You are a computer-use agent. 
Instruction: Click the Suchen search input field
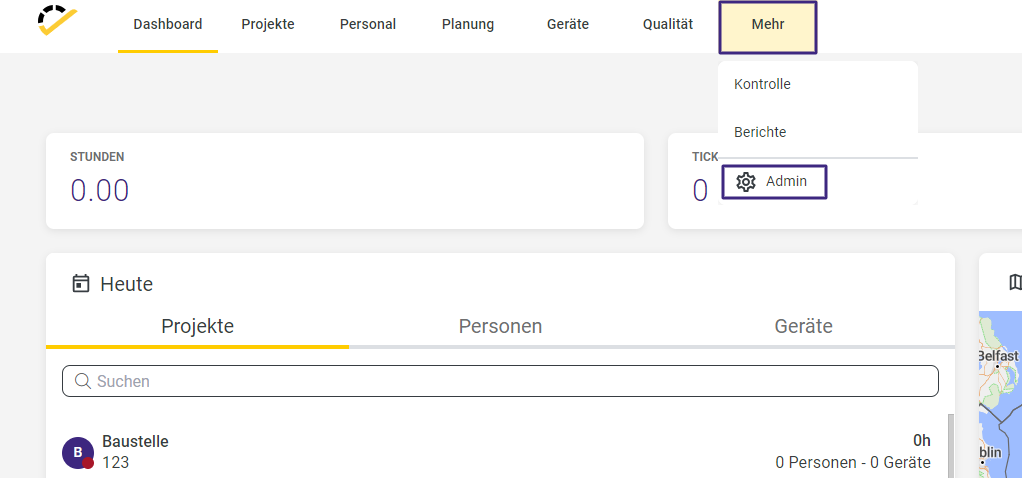tap(500, 381)
